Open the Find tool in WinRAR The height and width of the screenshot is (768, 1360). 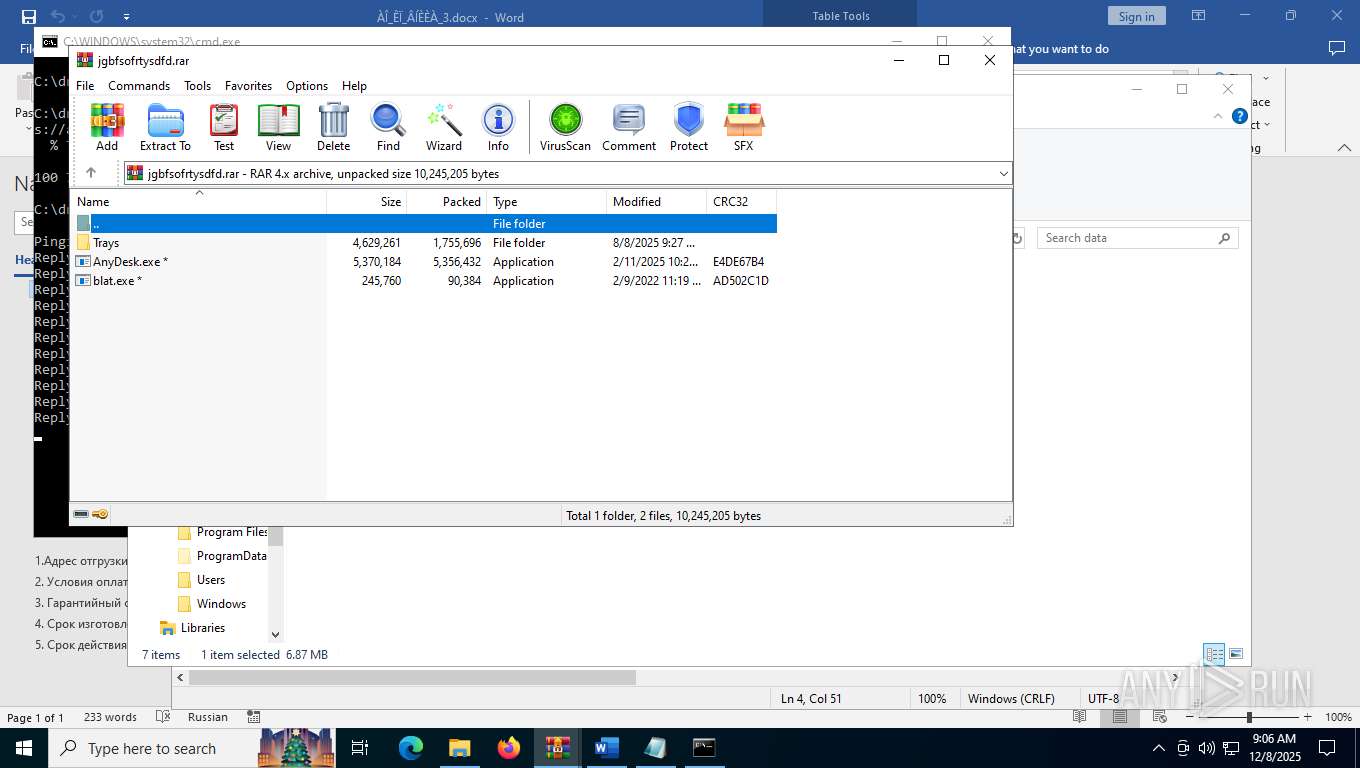pos(388,127)
